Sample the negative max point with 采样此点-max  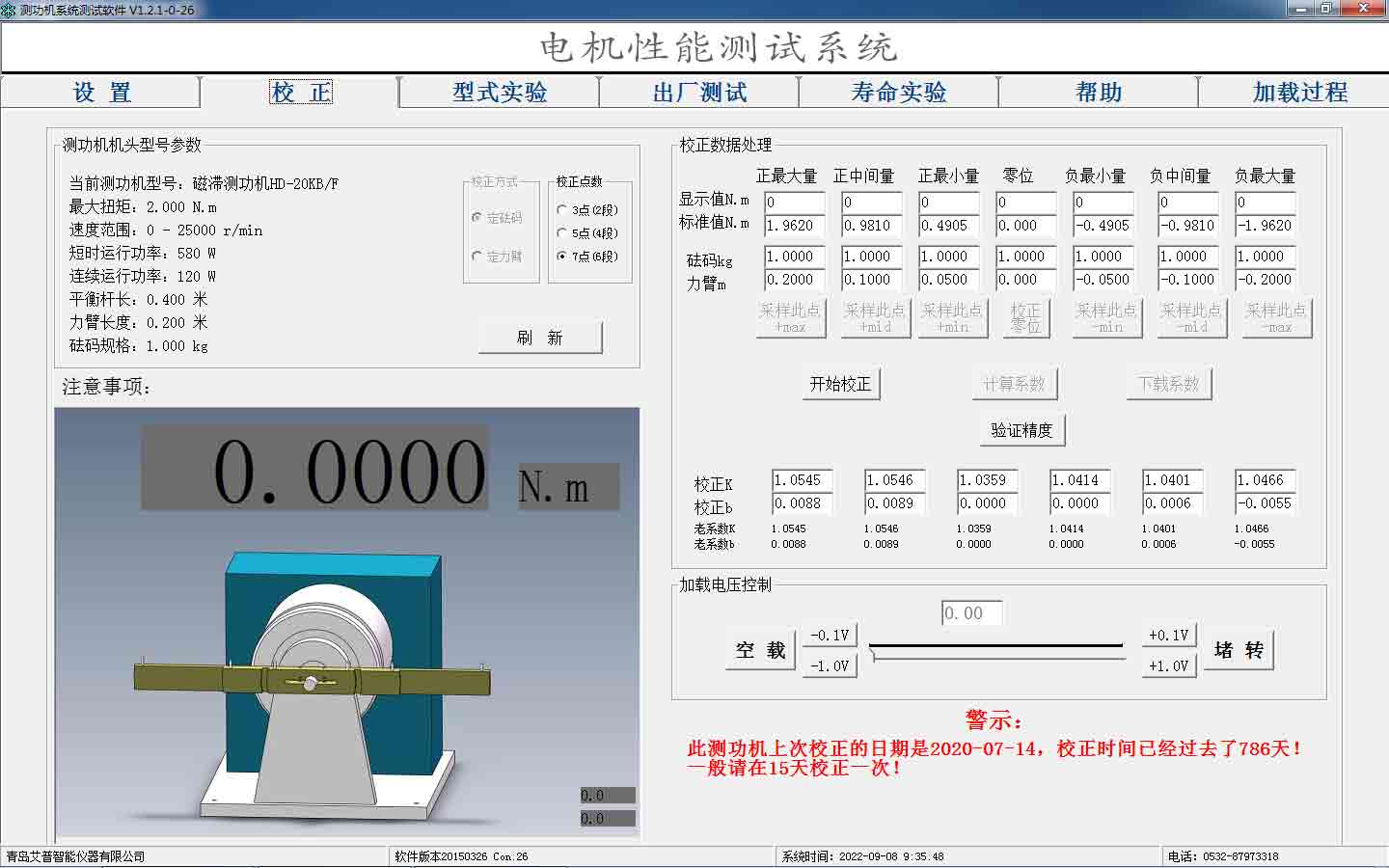[x=1276, y=318]
